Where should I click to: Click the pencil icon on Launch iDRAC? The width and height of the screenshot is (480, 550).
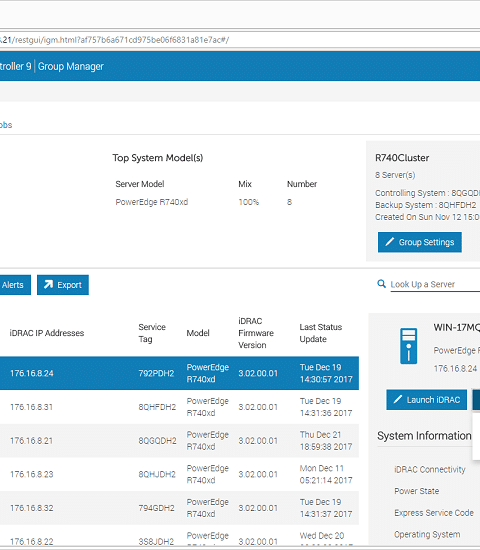(x=398, y=400)
